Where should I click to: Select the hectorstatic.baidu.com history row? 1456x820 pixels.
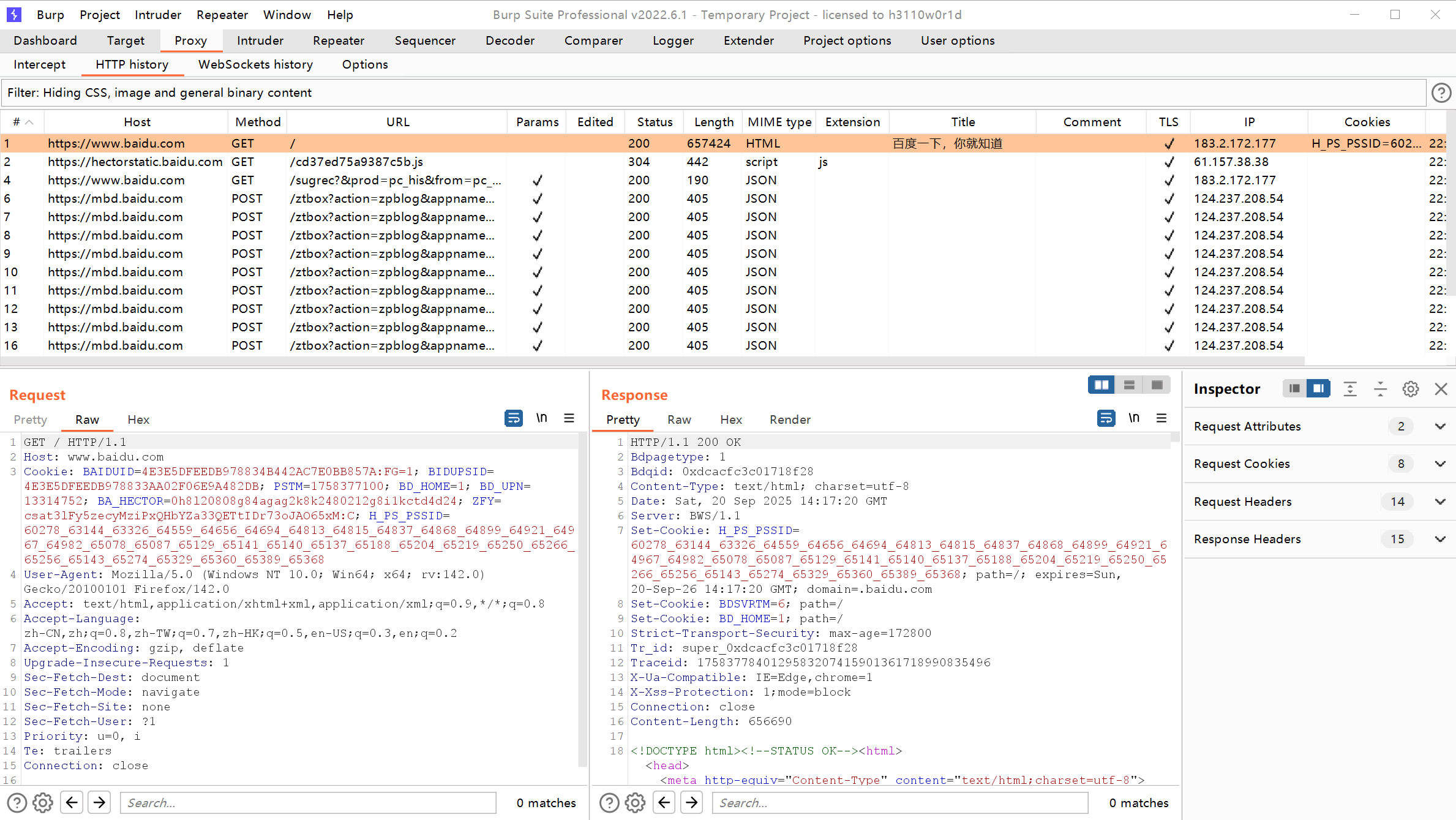click(722, 162)
